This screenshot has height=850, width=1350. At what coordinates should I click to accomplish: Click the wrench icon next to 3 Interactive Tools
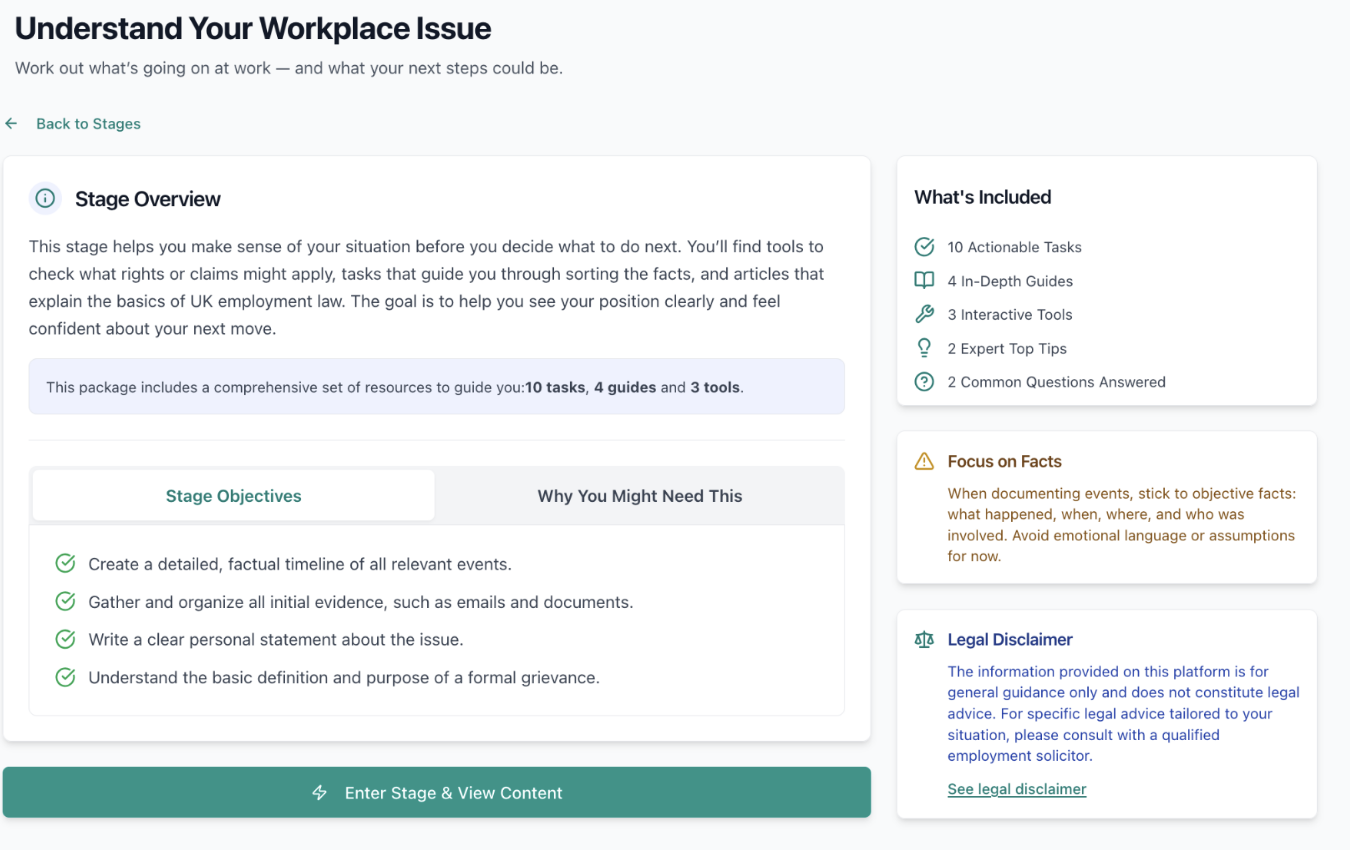[924, 314]
